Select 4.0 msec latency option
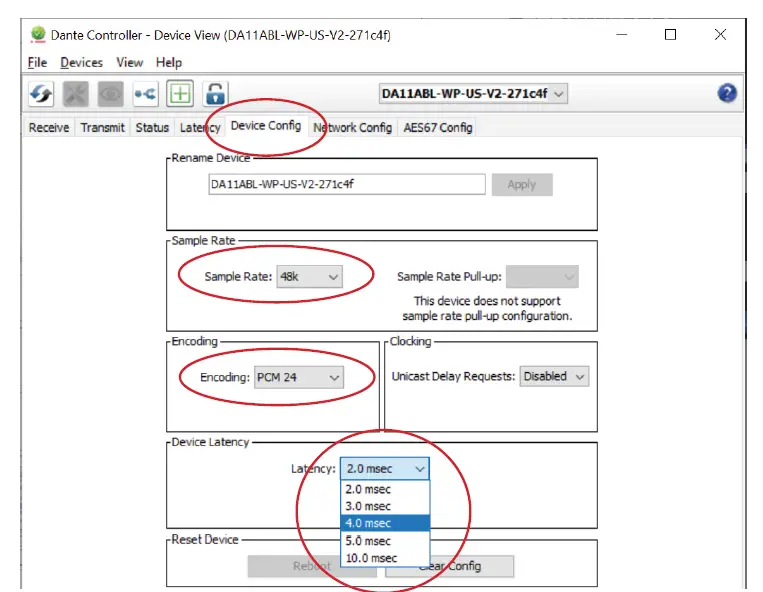Viewport: 763px width, 592px height. pos(385,523)
